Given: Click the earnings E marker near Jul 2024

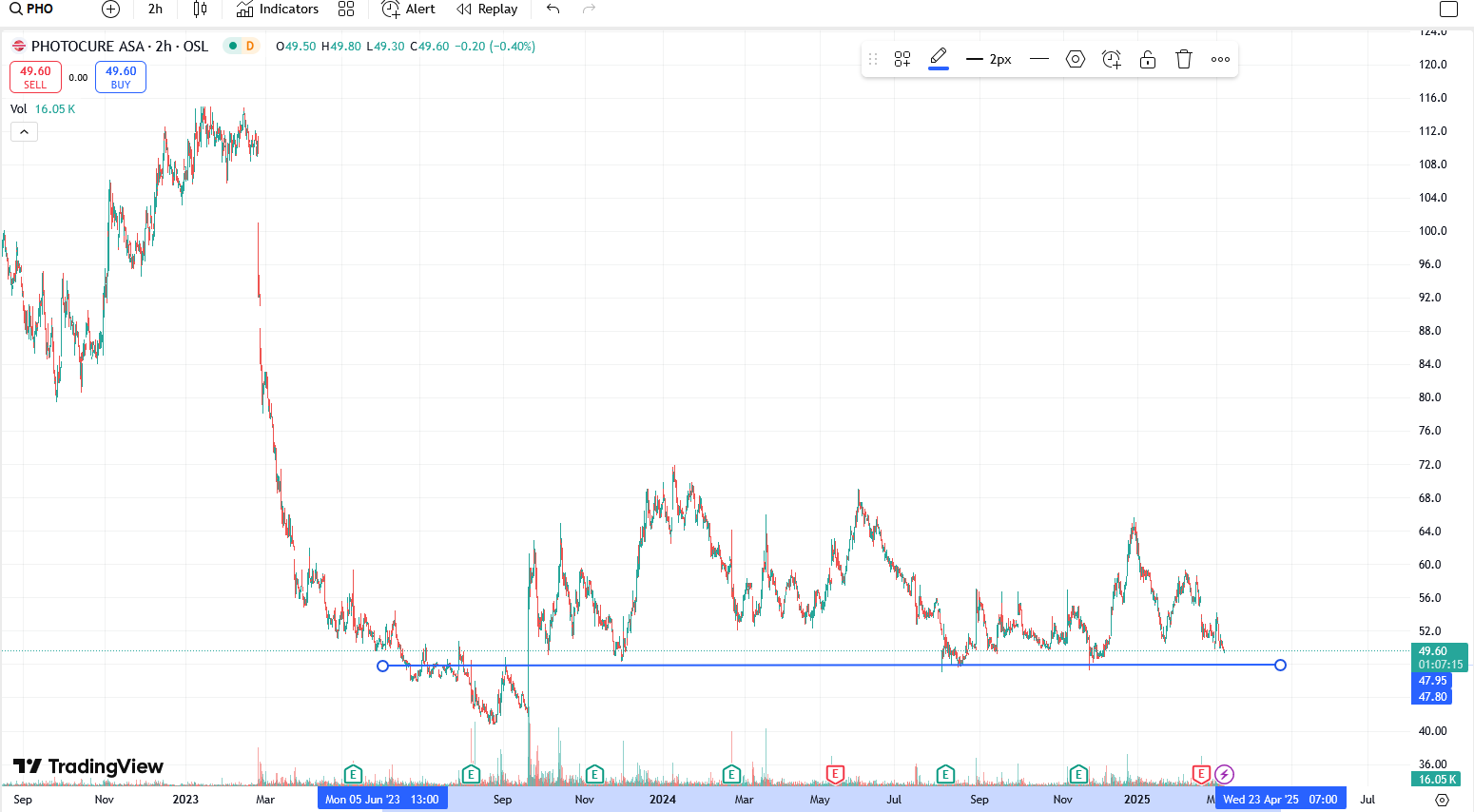Looking at the screenshot, I should (x=945, y=774).
